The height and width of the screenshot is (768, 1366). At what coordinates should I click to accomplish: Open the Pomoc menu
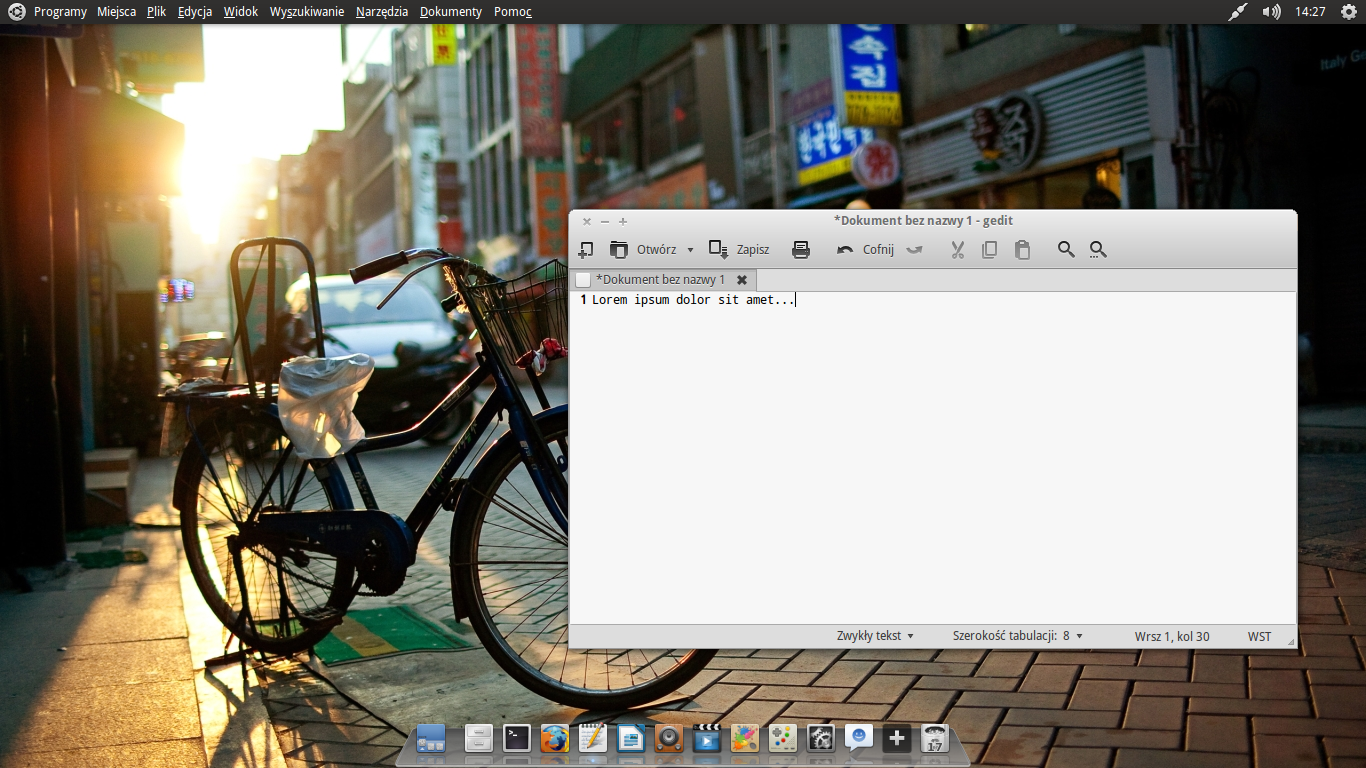click(513, 12)
